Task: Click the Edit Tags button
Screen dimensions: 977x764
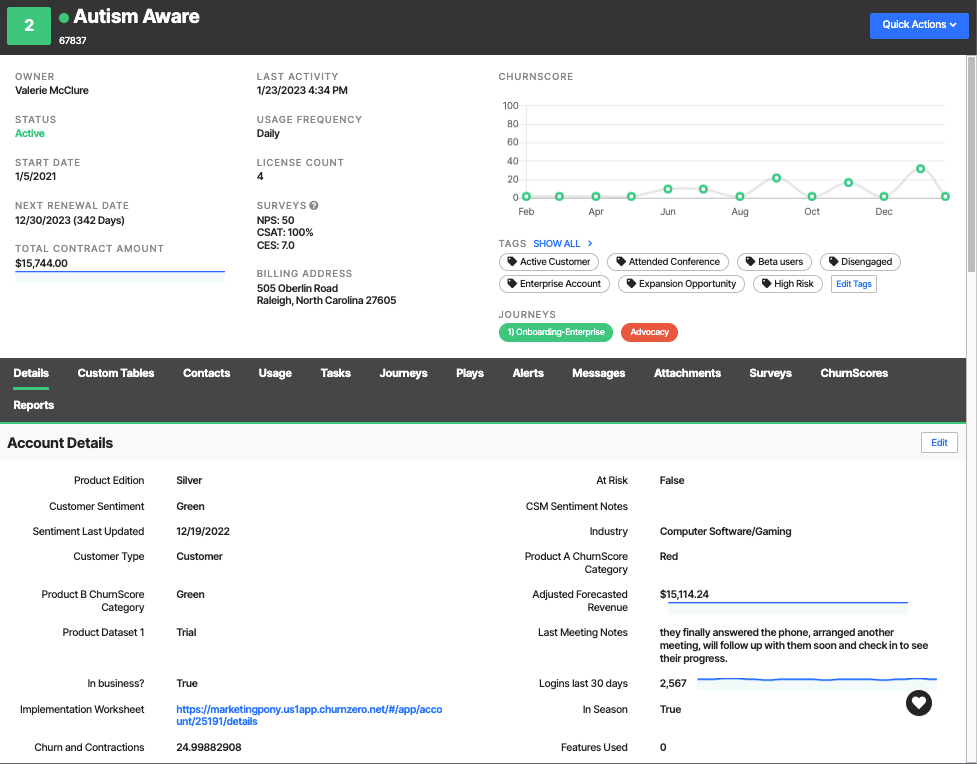Action: tap(854, 284)
